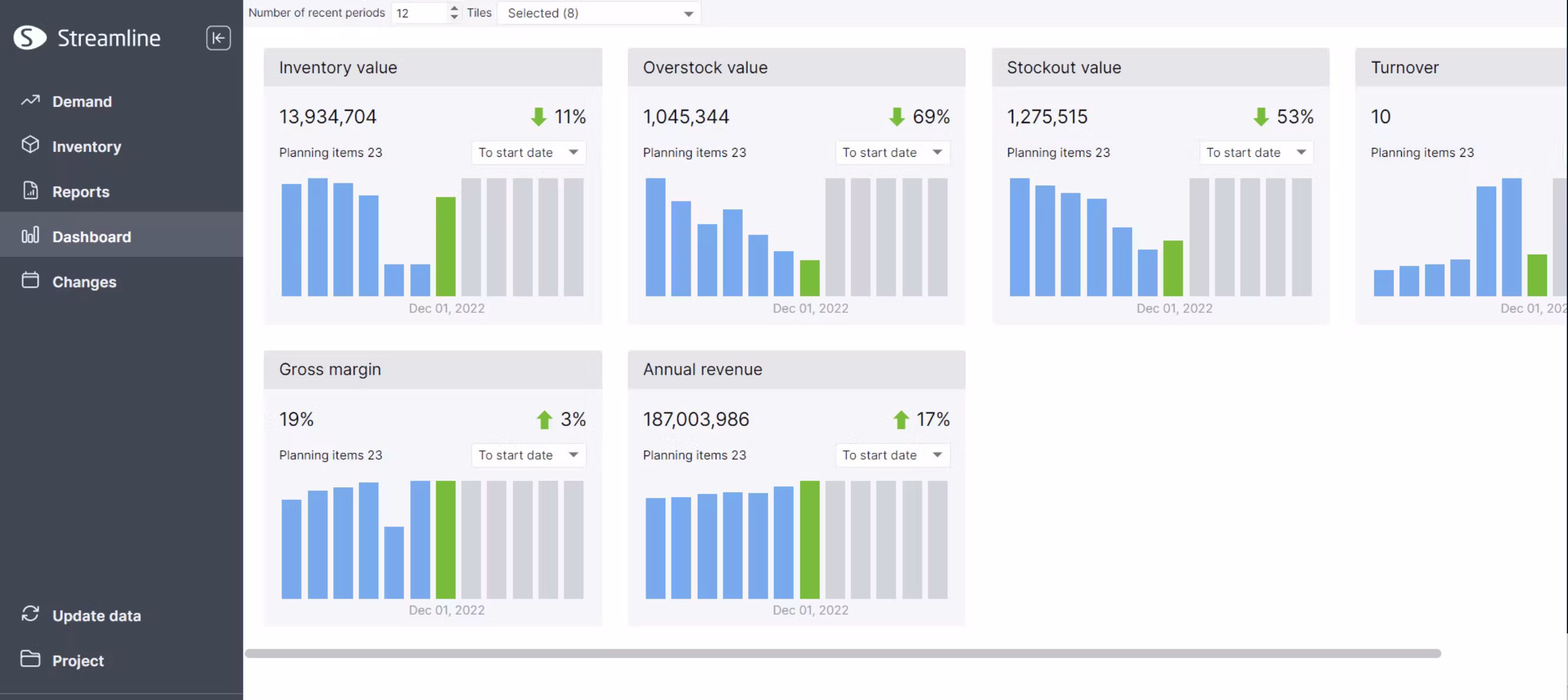The height and width of the screenshot is (700, 1568).
Task: Click the Demand trend icon
Action: pos(31,100)
